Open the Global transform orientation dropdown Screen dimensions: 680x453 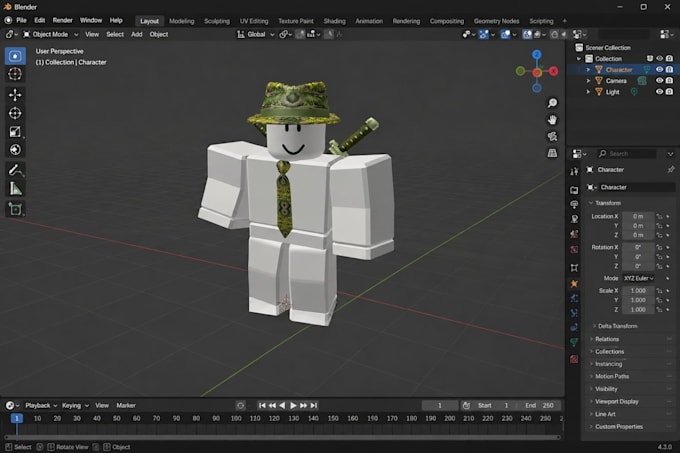(x=255, y=34)
